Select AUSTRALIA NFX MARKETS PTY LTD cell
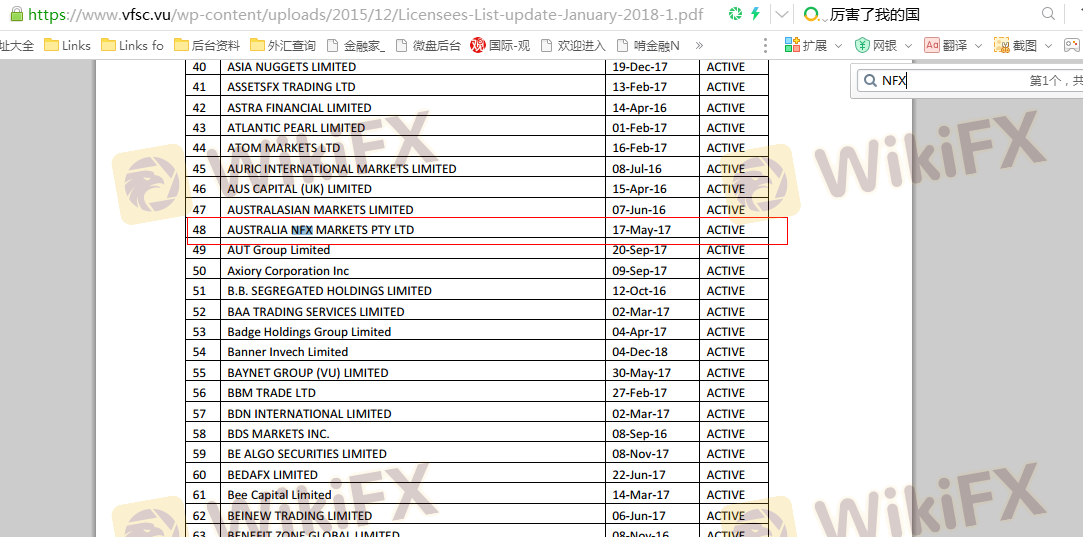 (412, 229)
